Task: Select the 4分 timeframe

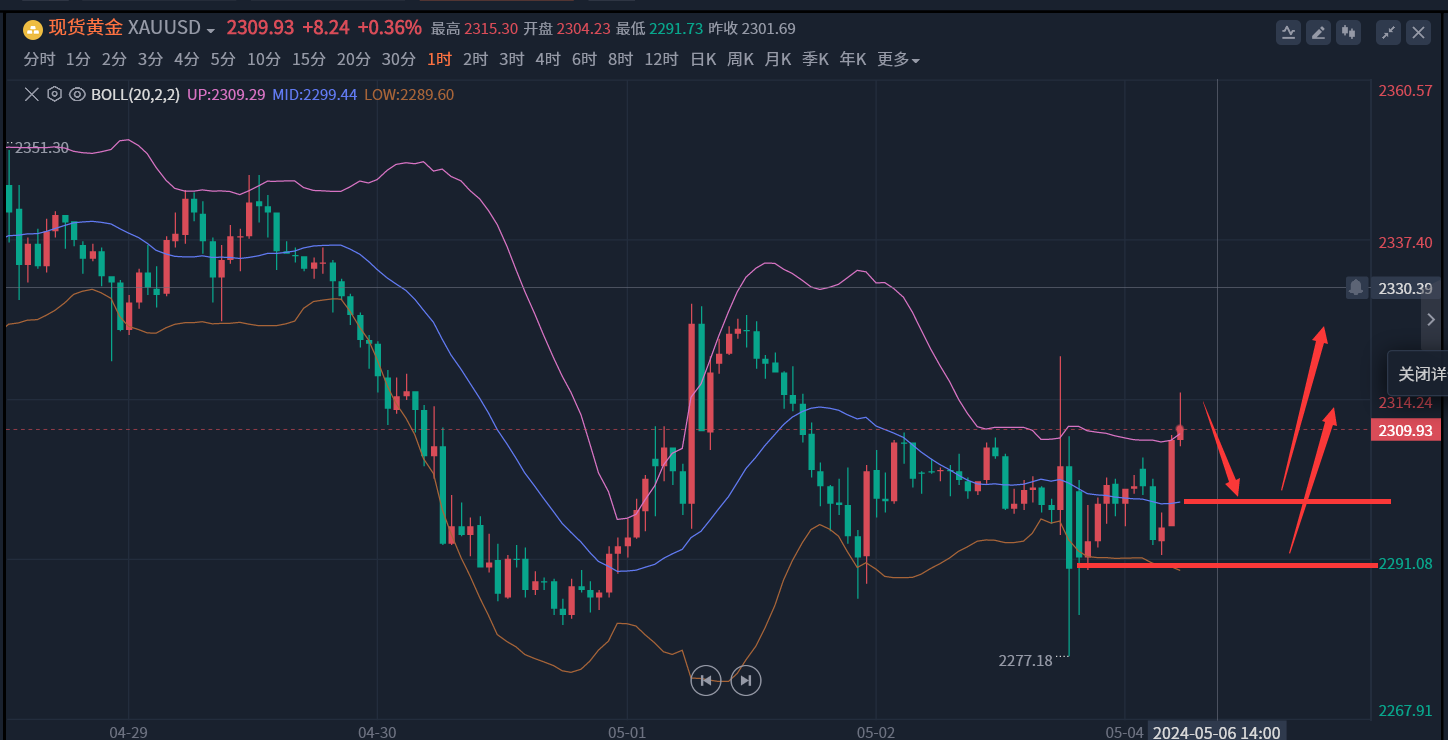Action: (x=186, y=60)
